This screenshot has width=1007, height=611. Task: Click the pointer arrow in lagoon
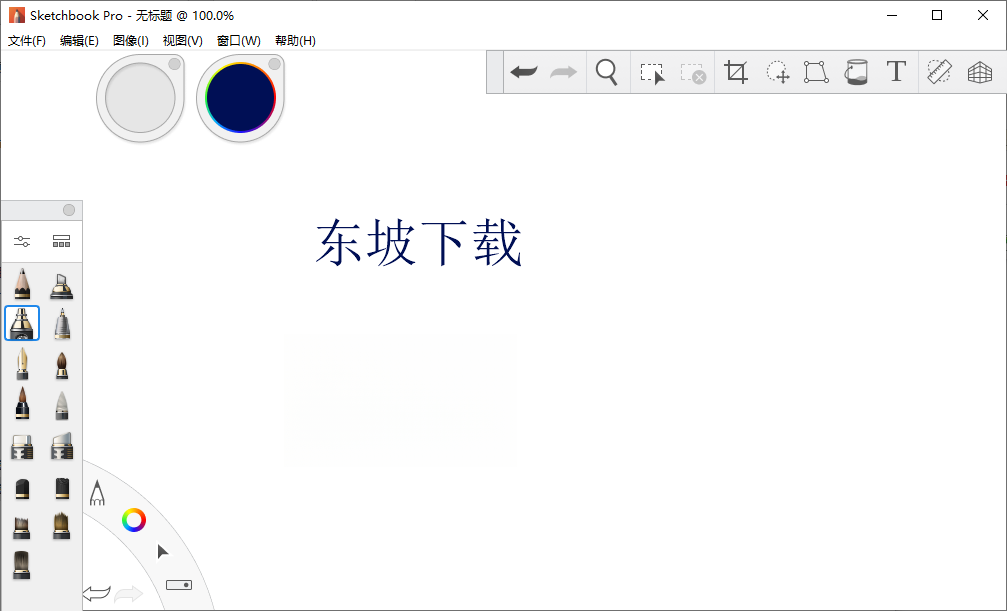162,552
